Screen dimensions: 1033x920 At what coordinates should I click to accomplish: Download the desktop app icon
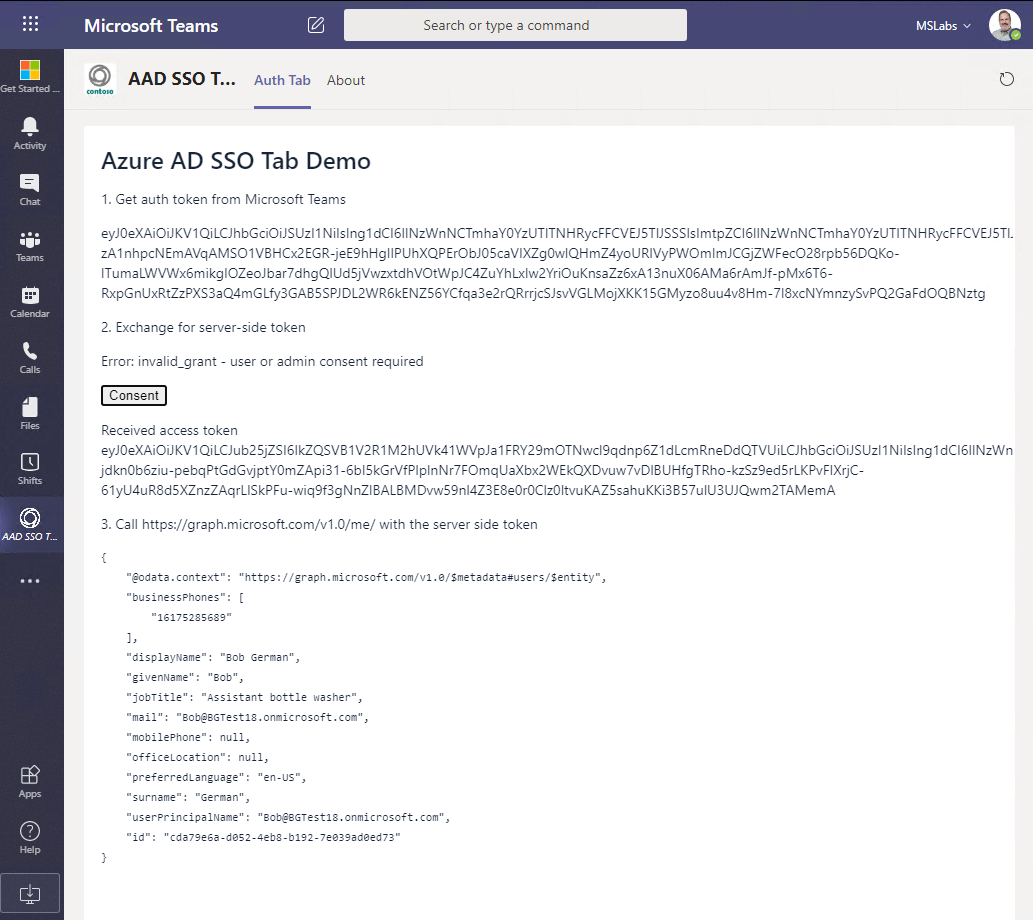(30, 894)
